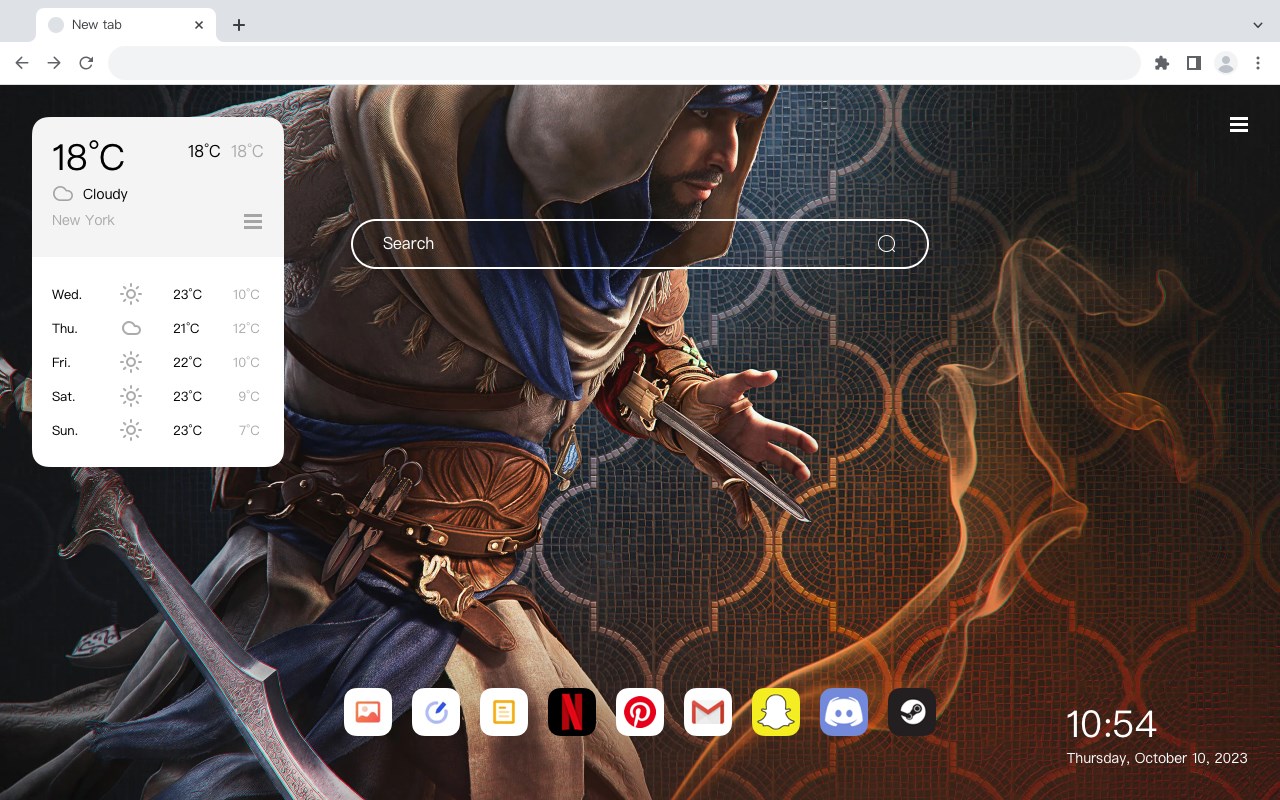Open the browser Extensions puzzle icon
Image resolution: width=1280 pixels, height=800 pixels.
point(1161,63)
